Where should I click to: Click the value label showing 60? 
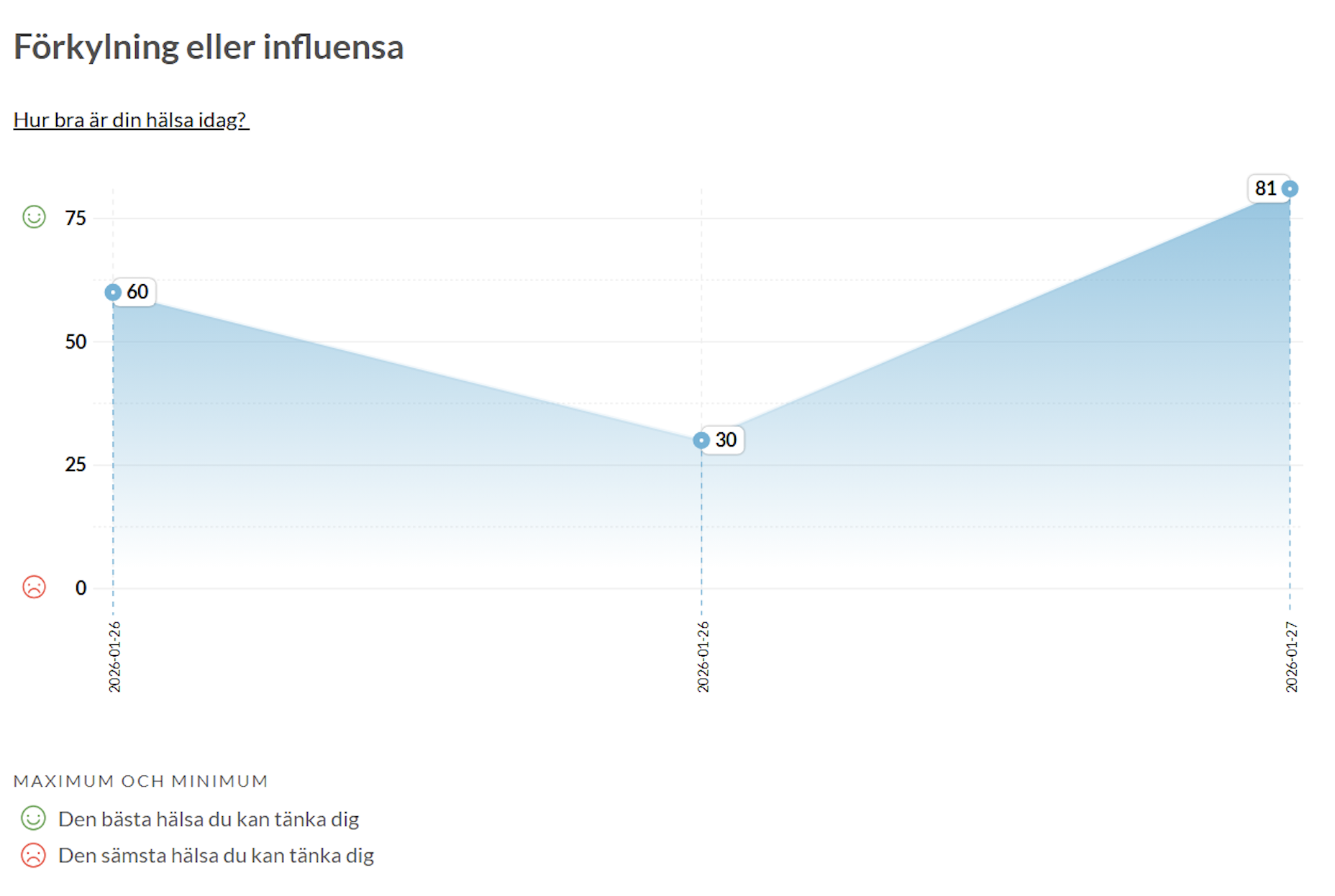137,292
